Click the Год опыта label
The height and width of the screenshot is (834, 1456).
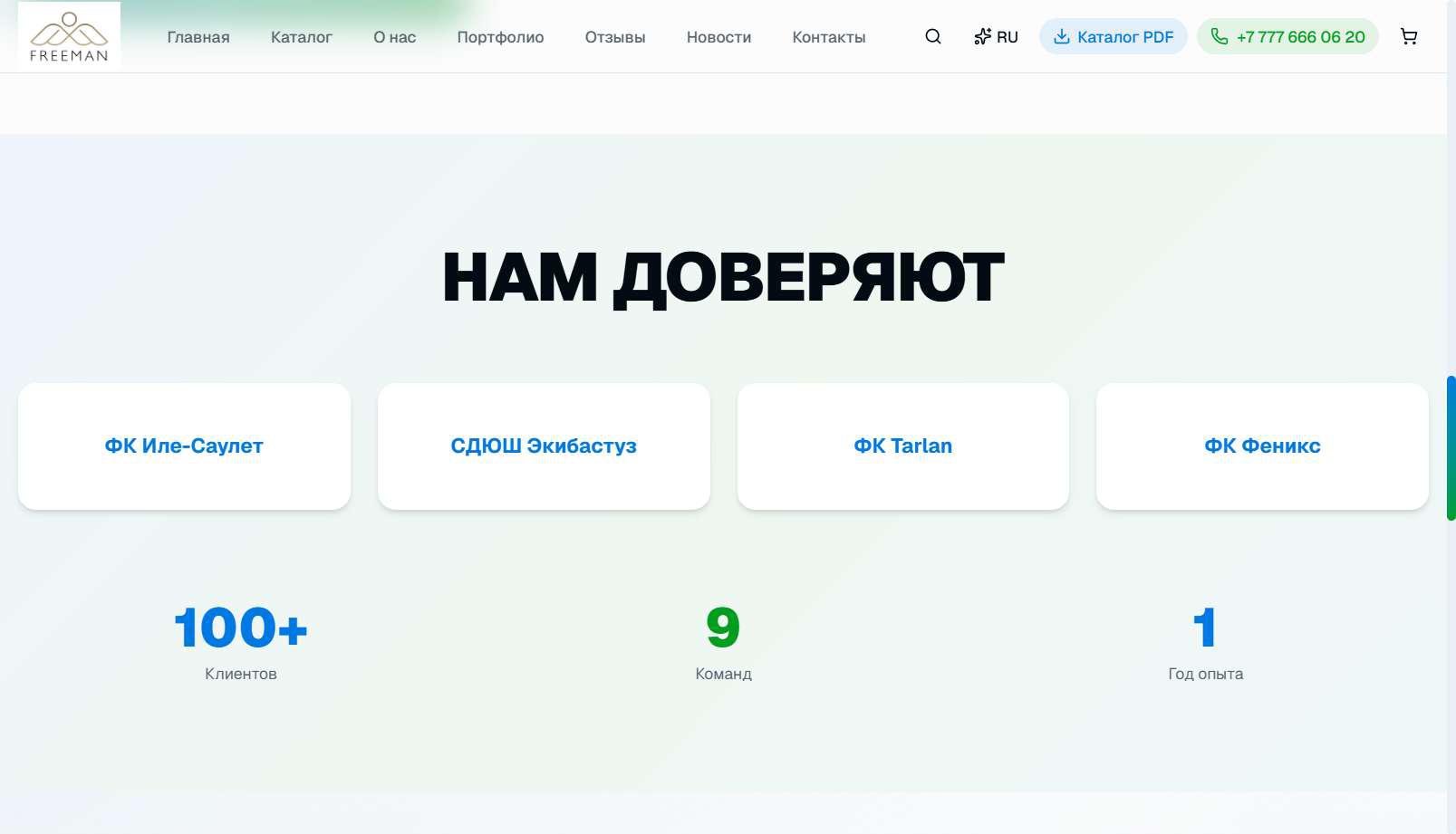coord(1205,674)
